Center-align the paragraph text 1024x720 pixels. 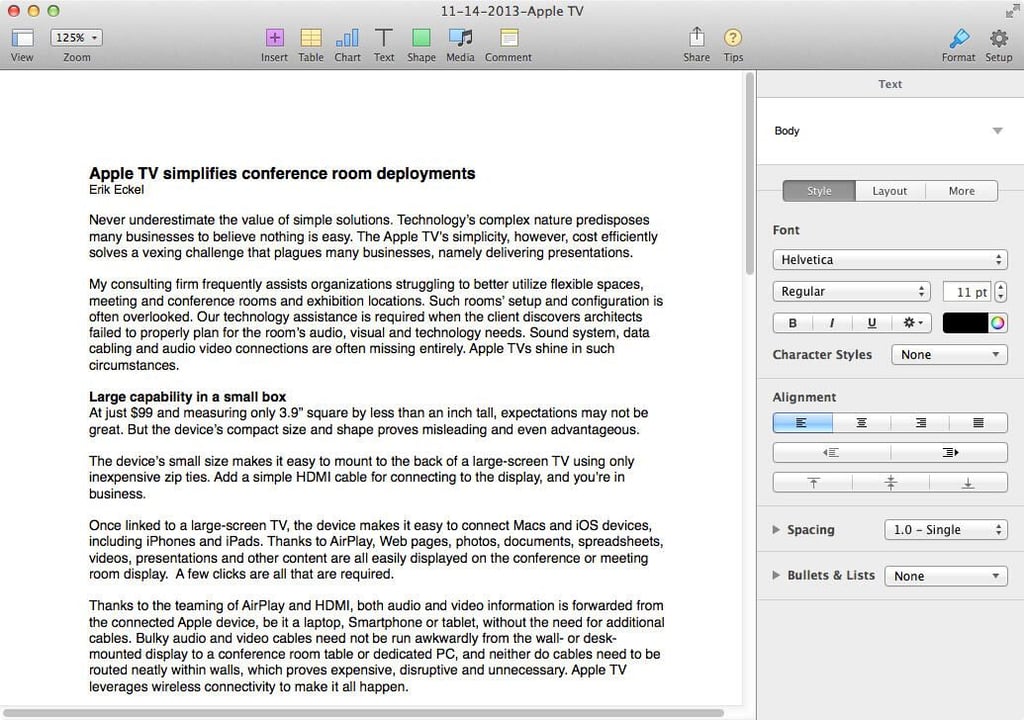(861, 423)
